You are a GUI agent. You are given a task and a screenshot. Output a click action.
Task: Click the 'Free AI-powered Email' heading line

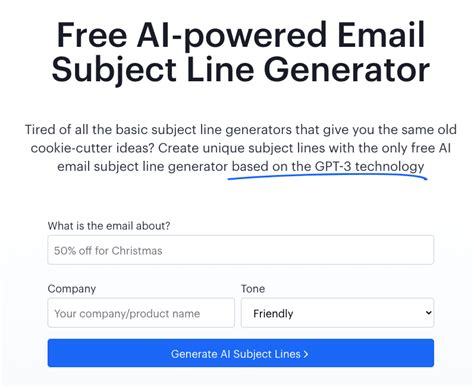[241, 34]
